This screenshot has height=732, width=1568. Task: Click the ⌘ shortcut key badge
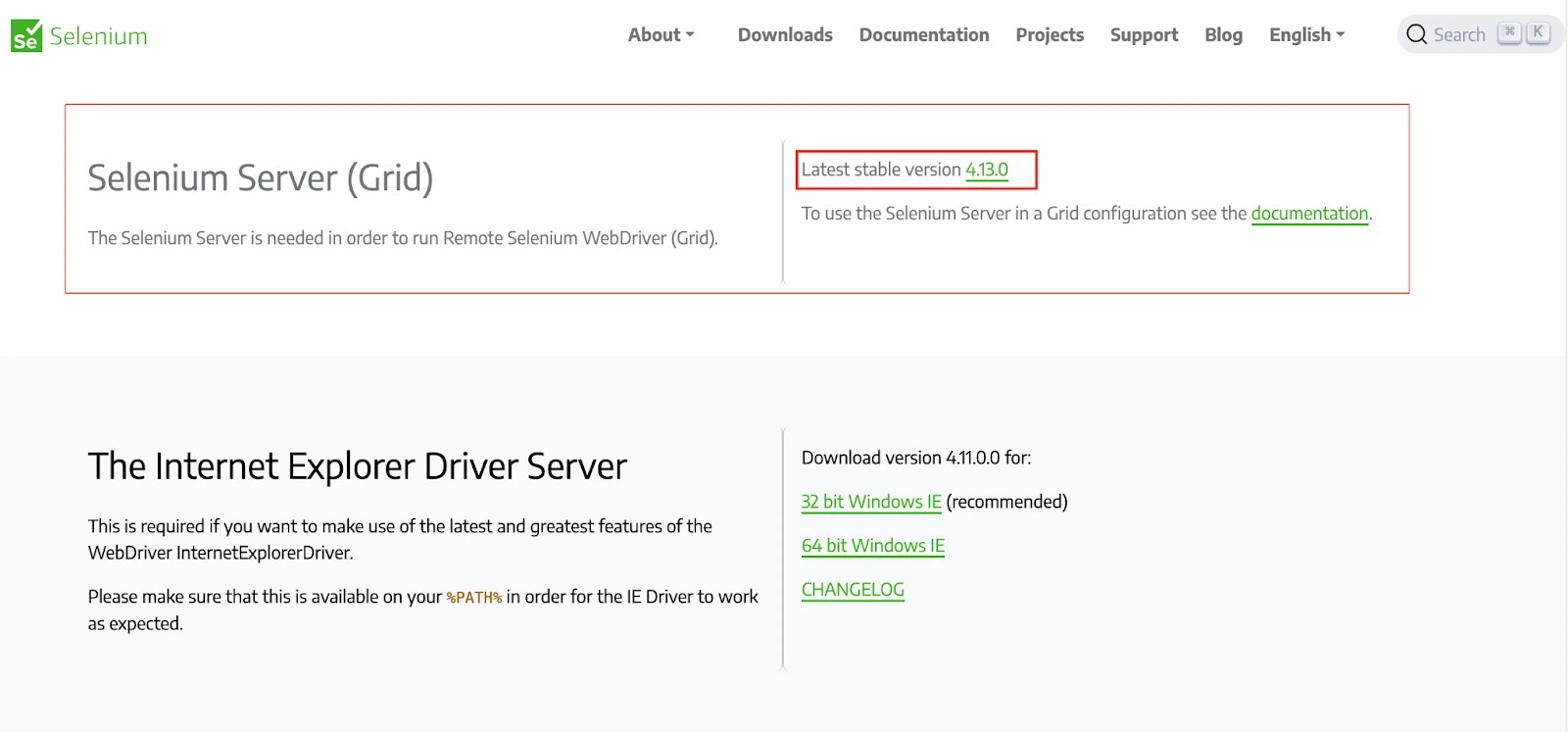[x=1510, y=32]
